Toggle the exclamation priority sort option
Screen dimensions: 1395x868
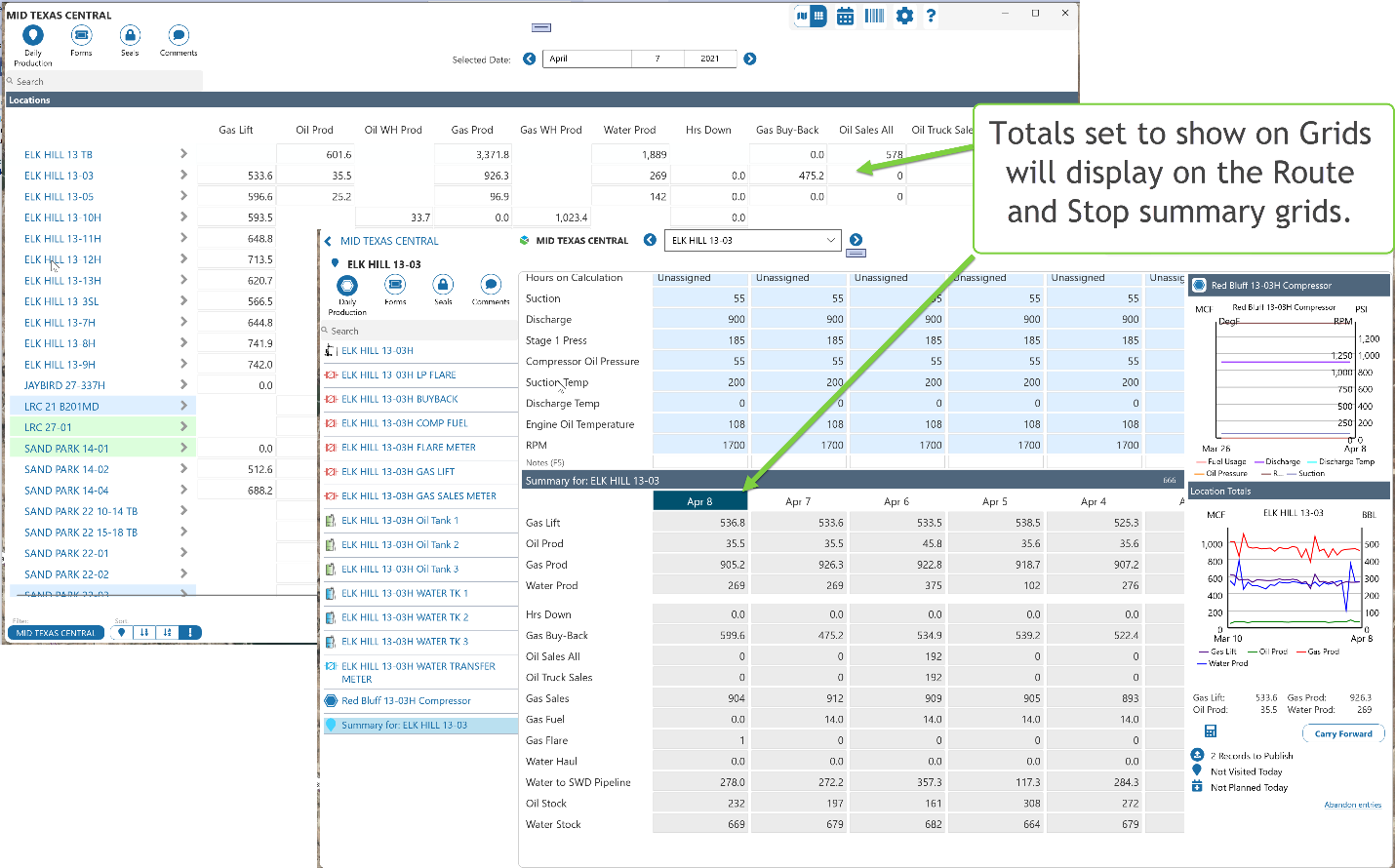point(190,632)
